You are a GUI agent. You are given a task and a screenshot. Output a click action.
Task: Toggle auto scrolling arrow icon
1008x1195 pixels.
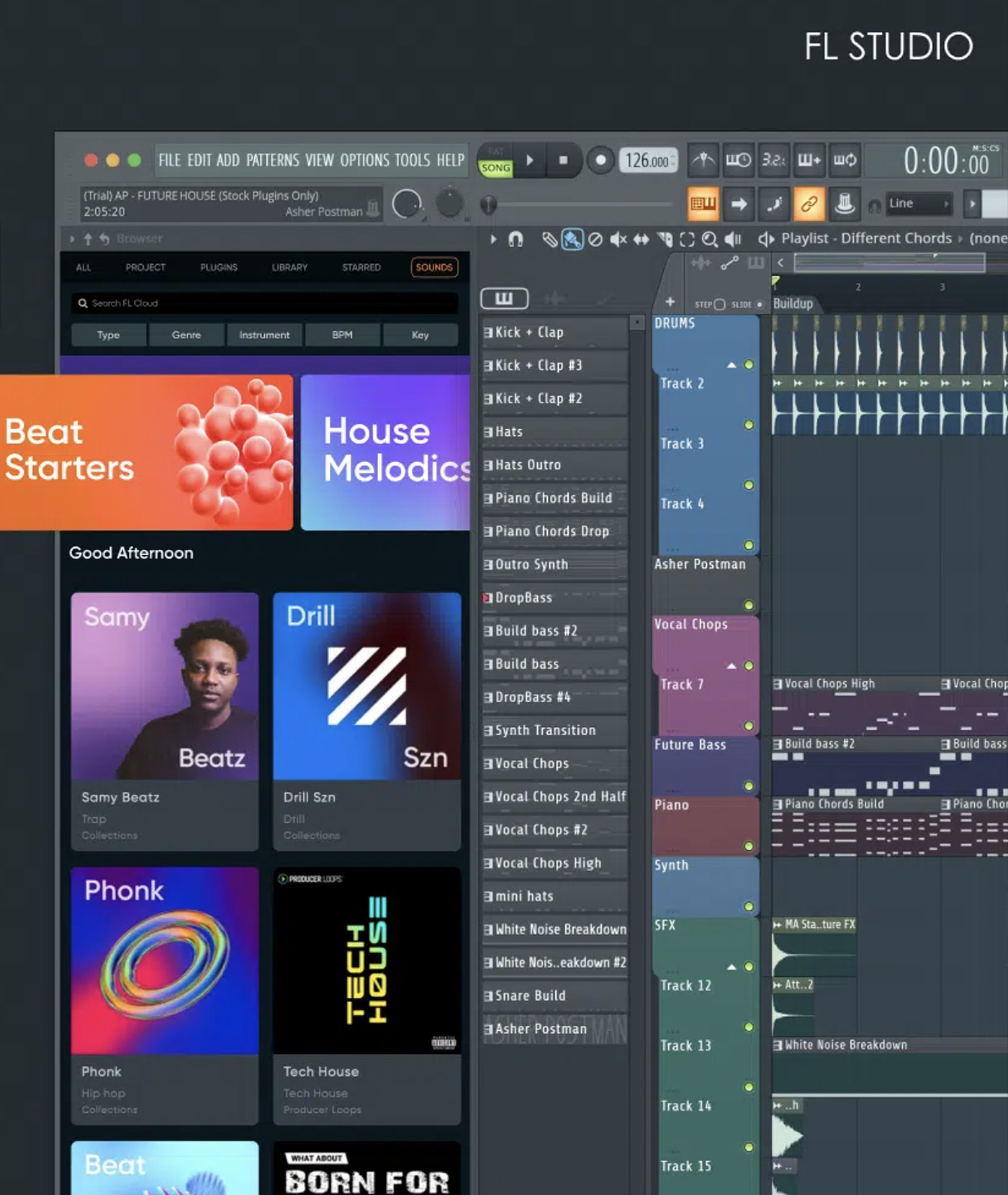739,204
